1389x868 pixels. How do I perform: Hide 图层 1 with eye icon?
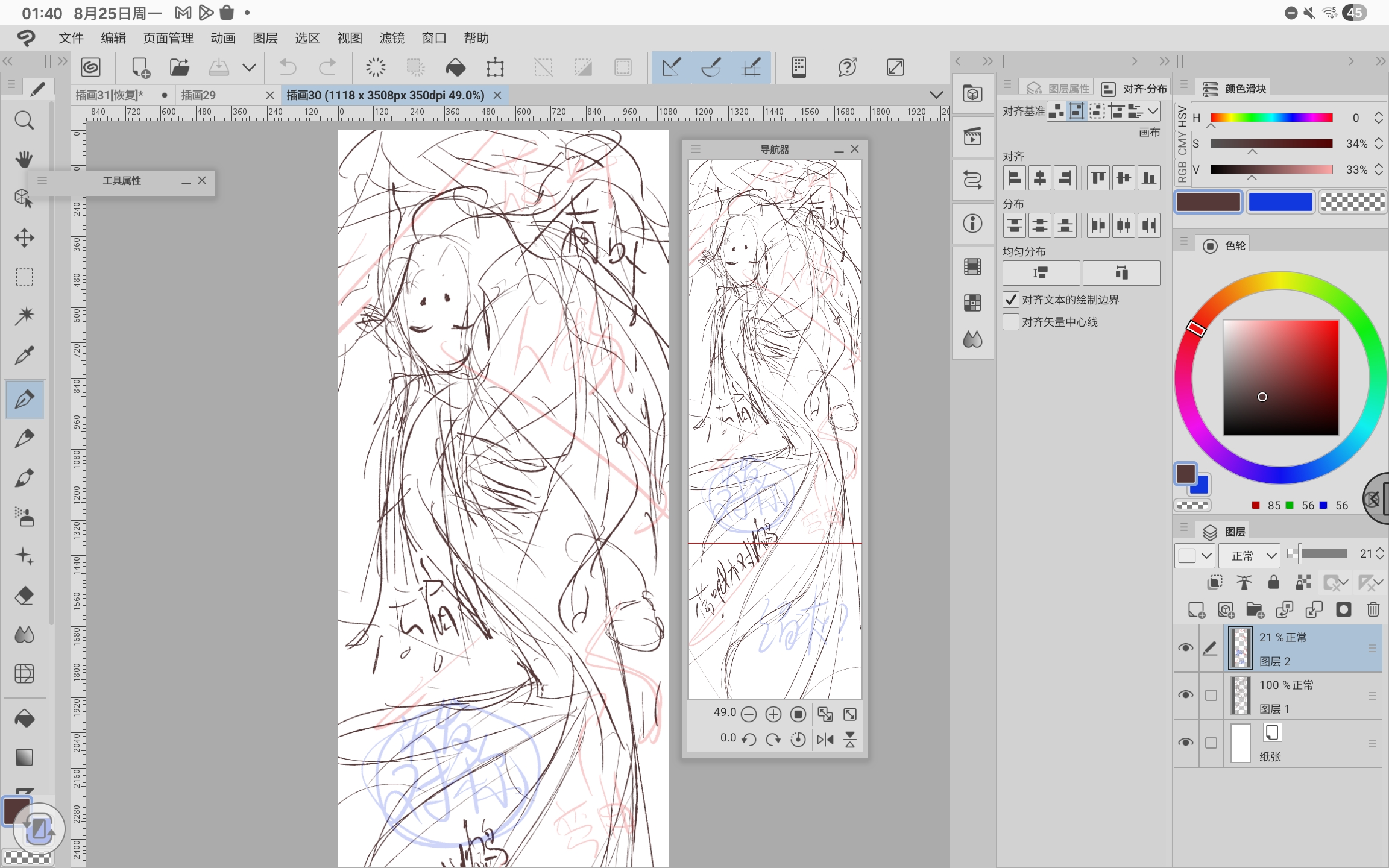(x=1185, y=695)
